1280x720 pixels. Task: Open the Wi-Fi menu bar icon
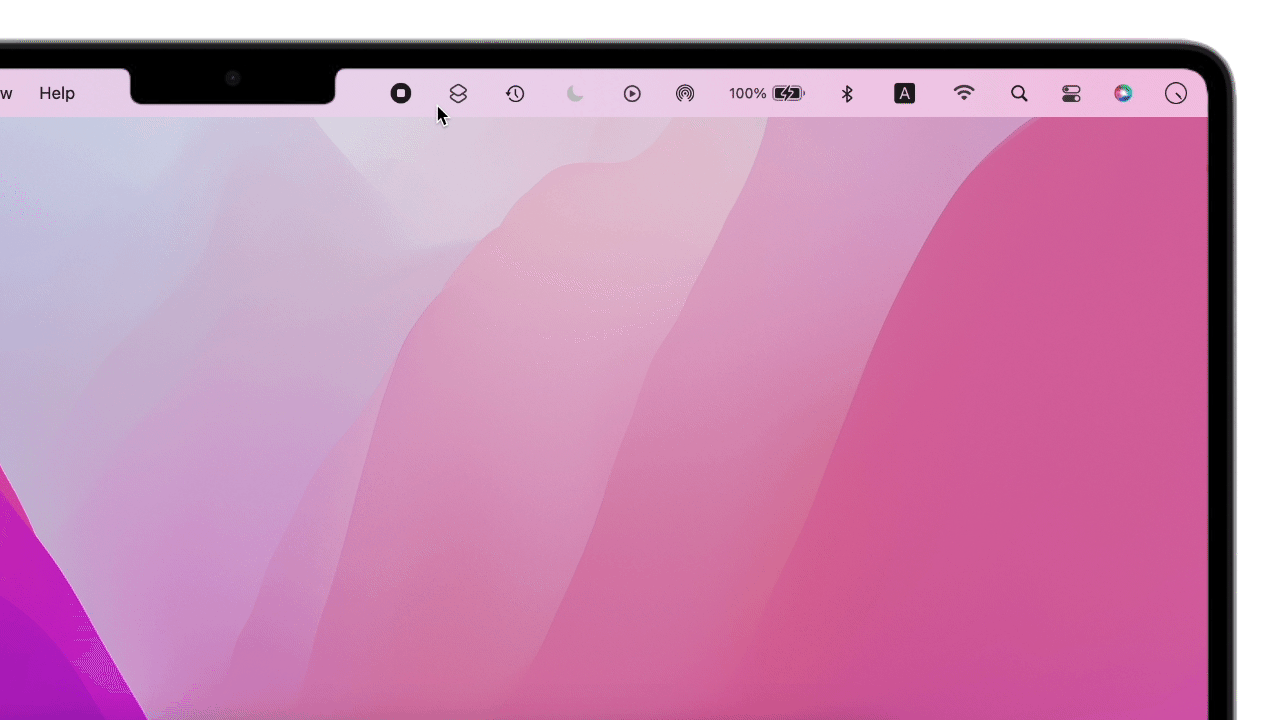point(964,92)
